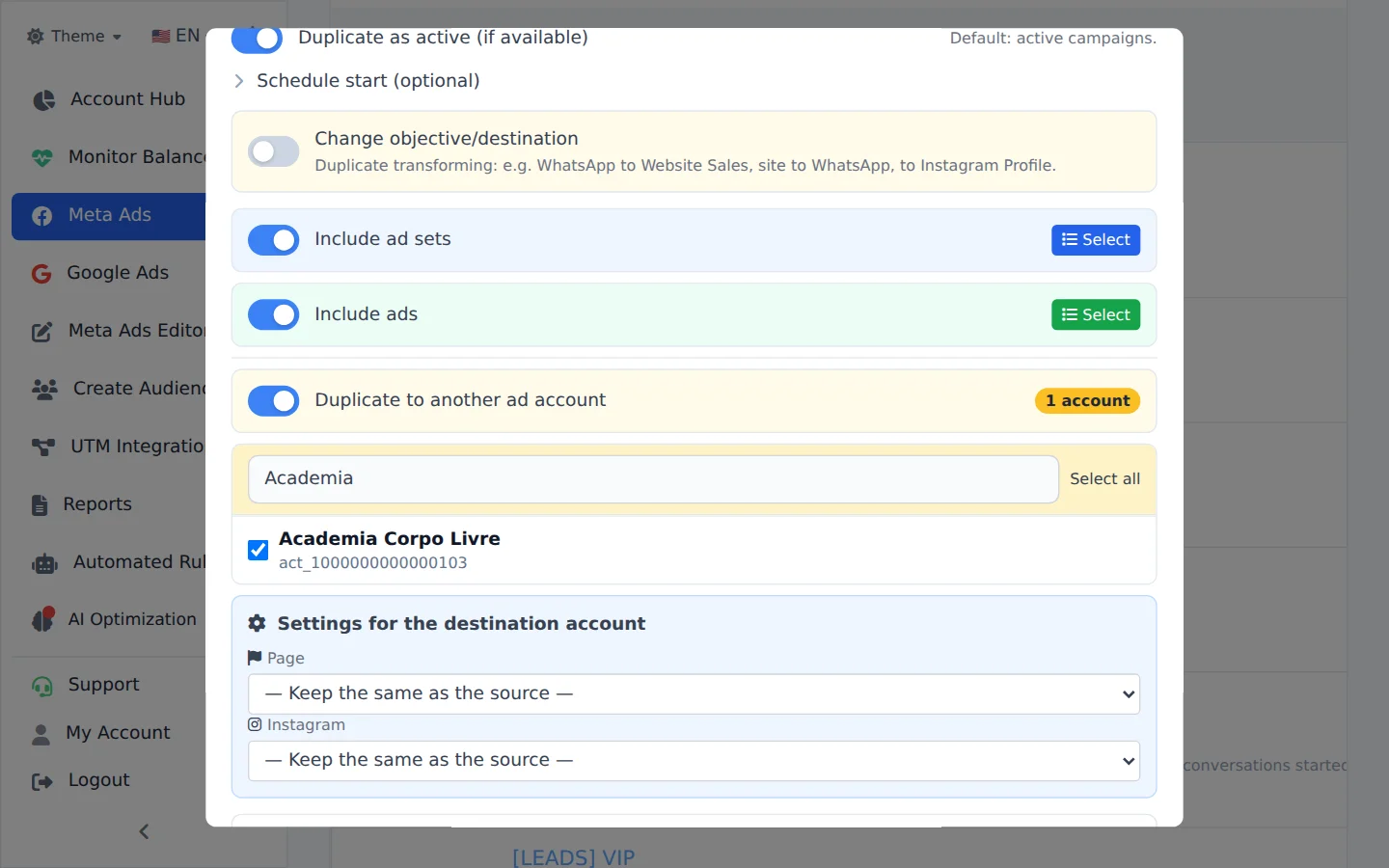The width and height of the screenshot is (1389, 868).
Task: Click the Monitor Balance heartbeat icon
Action: pos(41,157)
